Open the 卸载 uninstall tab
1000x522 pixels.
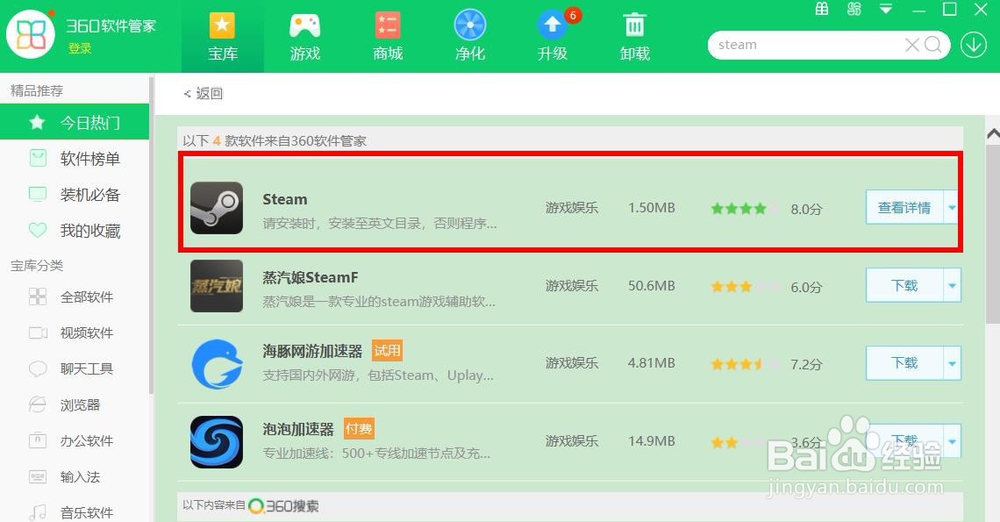pos(635,36)
